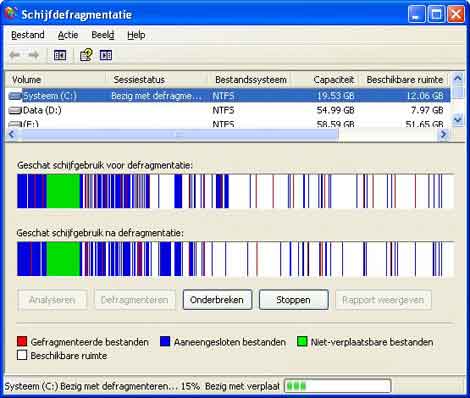Sort by the Capaciteit column header
This screenshot has height=398, width=470.
[x=324, y=80]
